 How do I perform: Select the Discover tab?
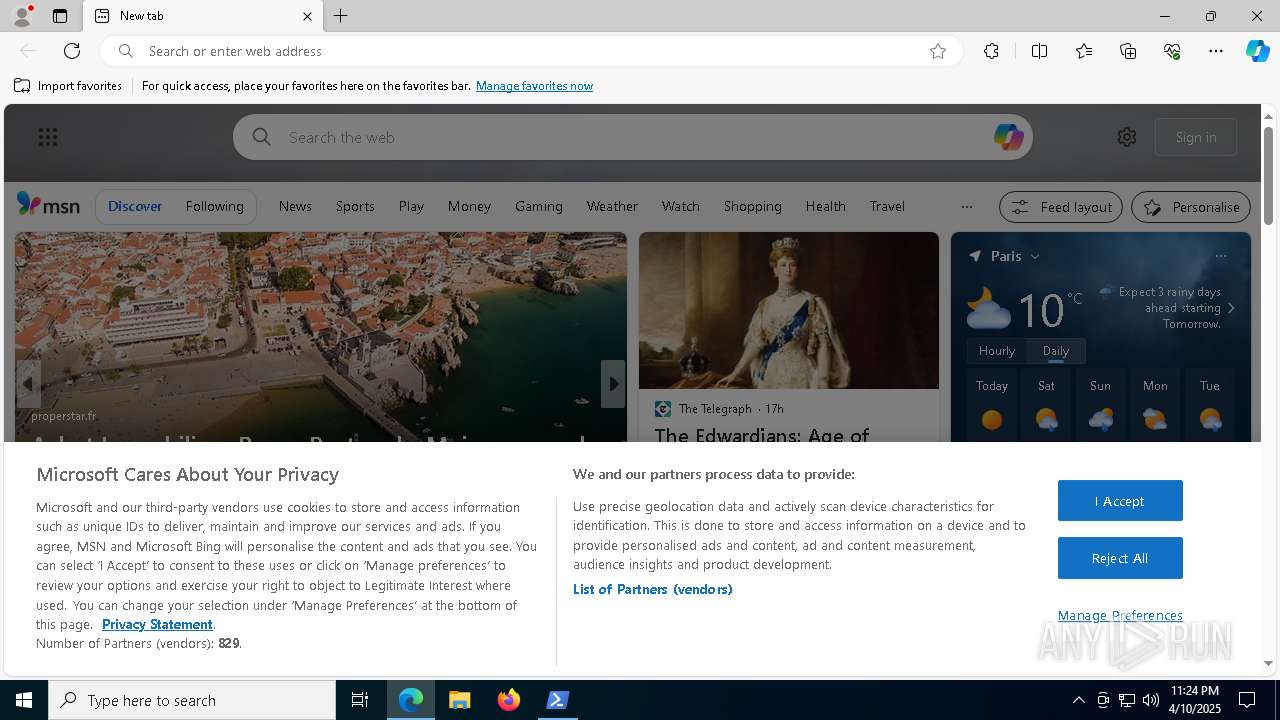click(x=135, y=206)
